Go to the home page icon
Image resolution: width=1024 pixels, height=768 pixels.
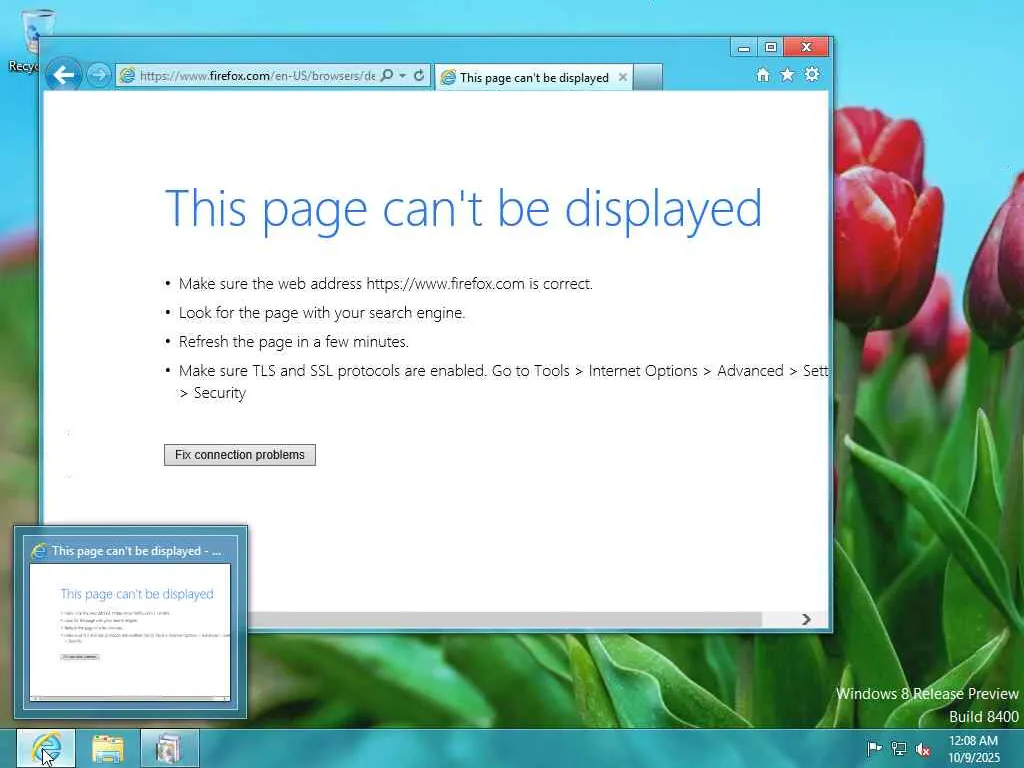tap(762, 74)
